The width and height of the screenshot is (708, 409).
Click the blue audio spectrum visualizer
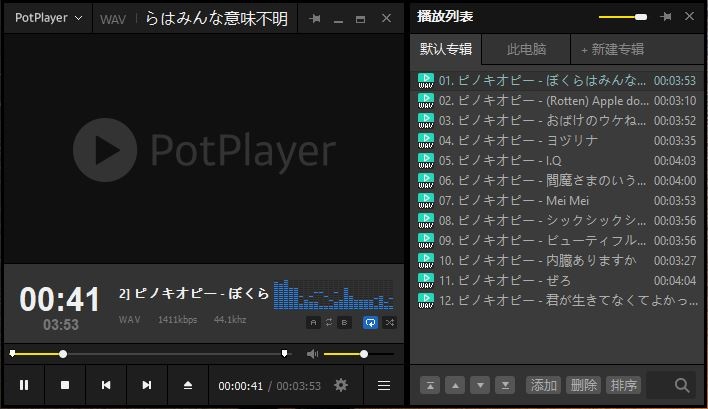(x=334, y=294)
